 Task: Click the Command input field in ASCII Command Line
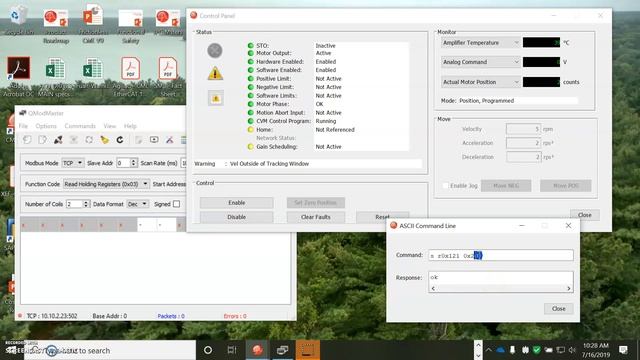(501, 256)
